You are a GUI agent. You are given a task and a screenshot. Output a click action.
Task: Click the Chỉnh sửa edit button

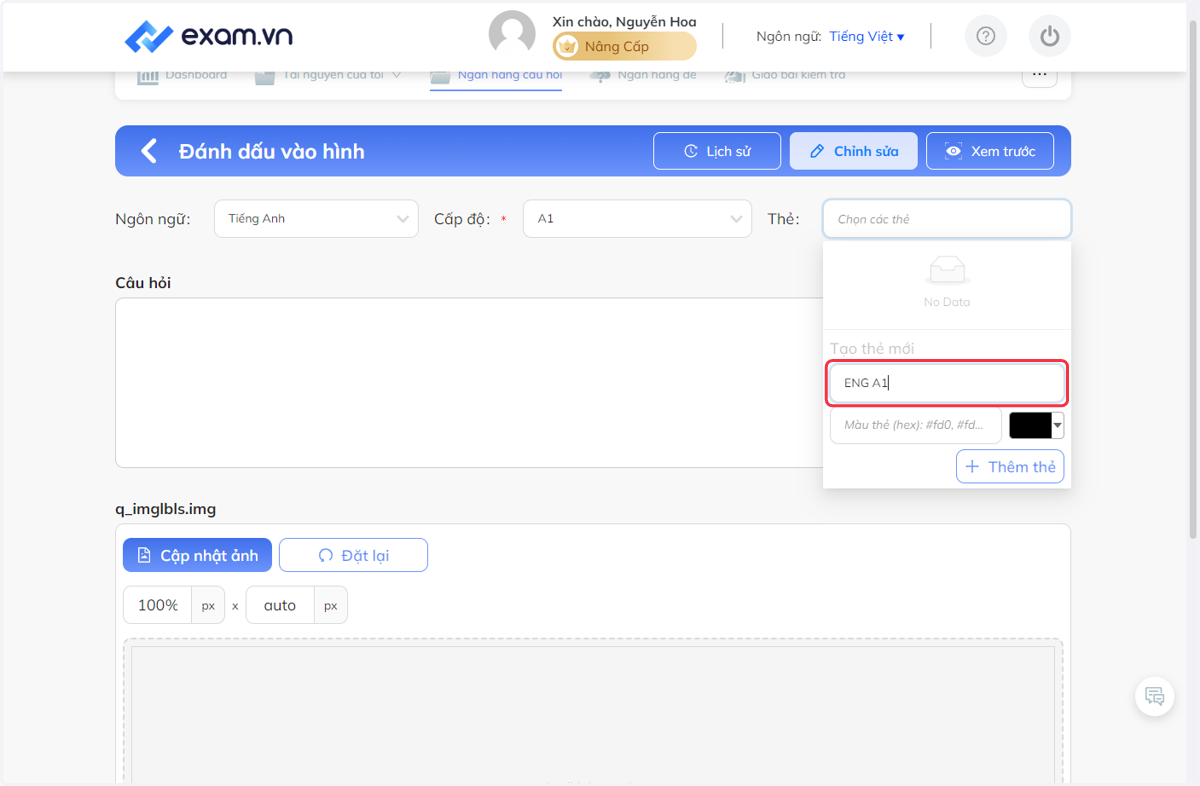[x=853, y=151]
